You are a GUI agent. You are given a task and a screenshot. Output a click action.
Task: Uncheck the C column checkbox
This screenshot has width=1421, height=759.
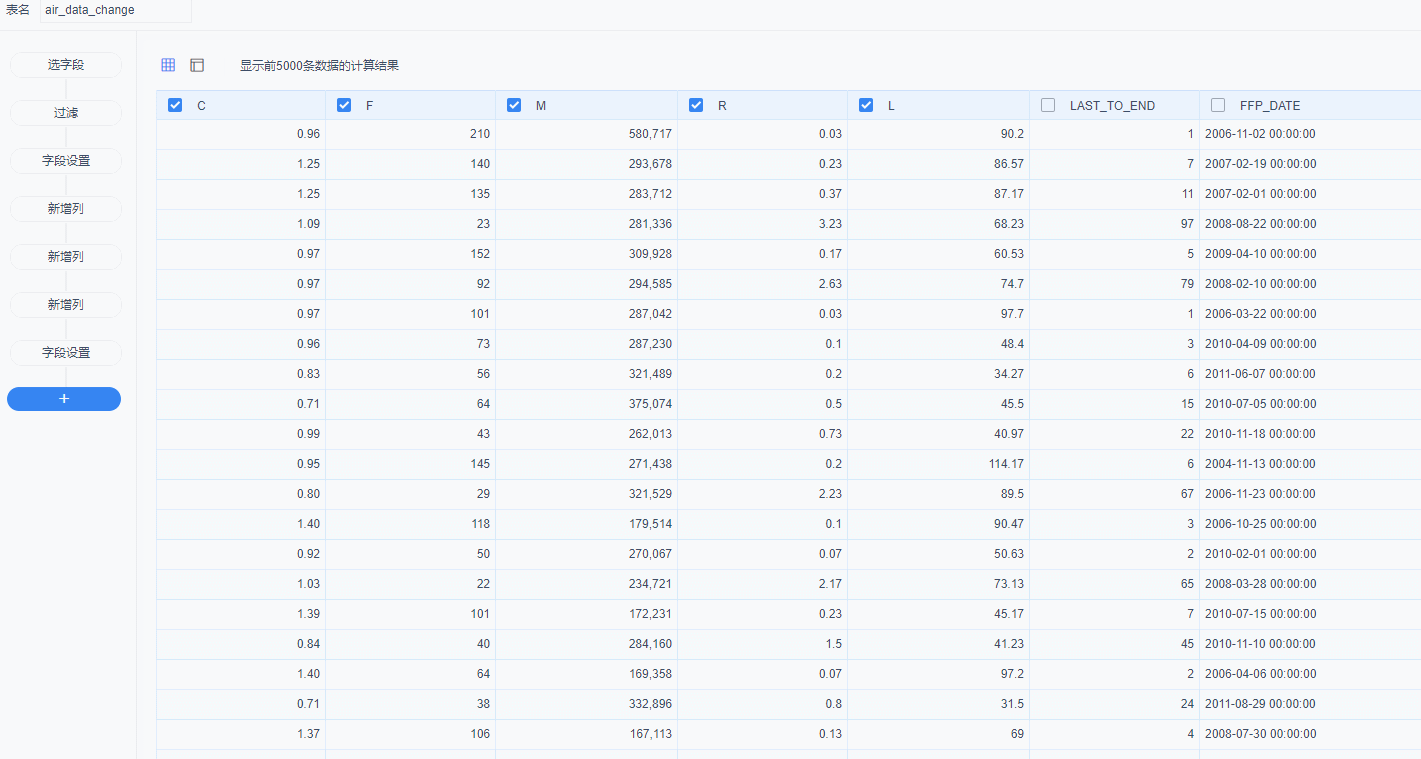(175, 105)
